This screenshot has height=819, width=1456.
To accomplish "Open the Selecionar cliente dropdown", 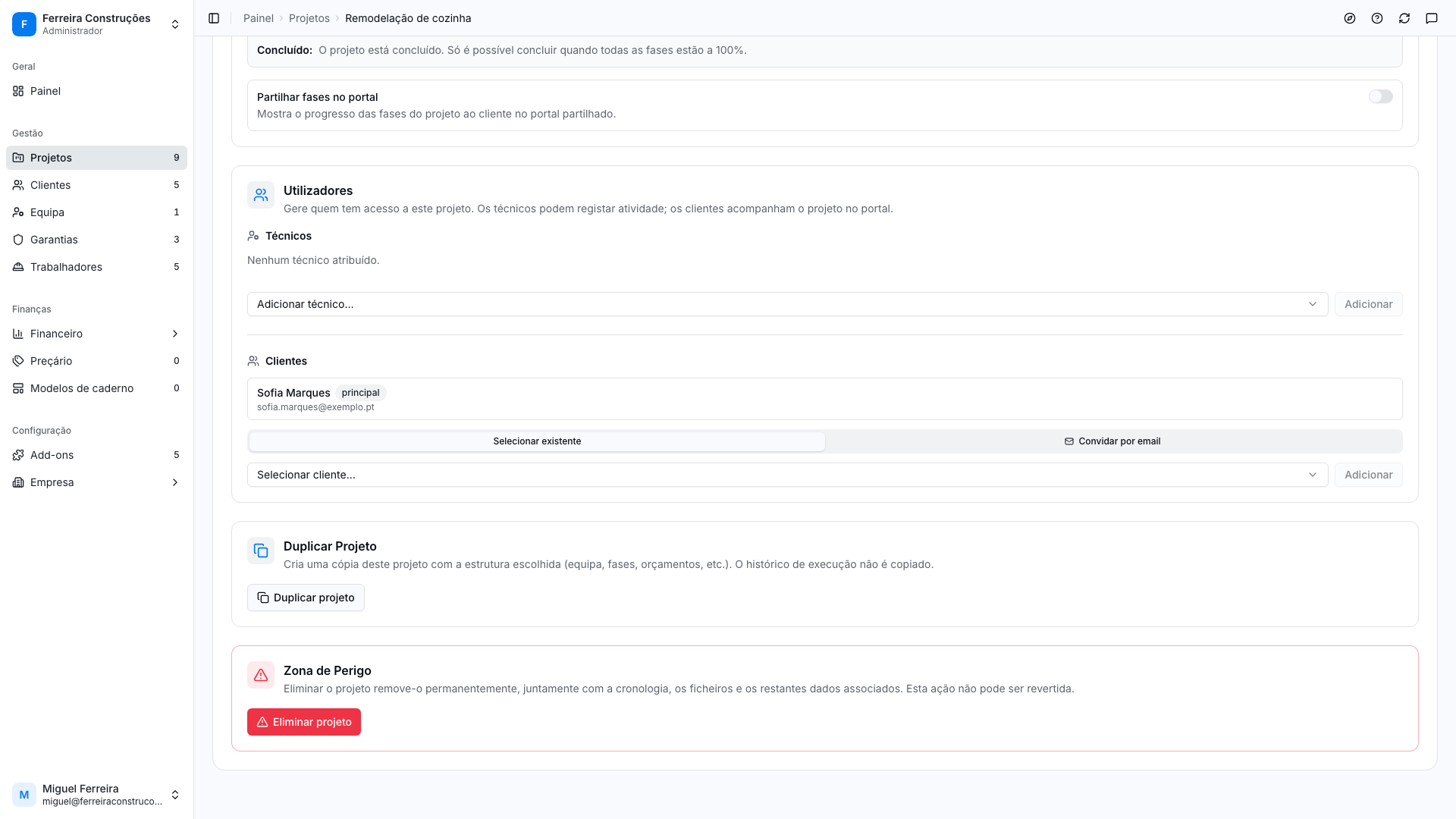I will point(787,475).
